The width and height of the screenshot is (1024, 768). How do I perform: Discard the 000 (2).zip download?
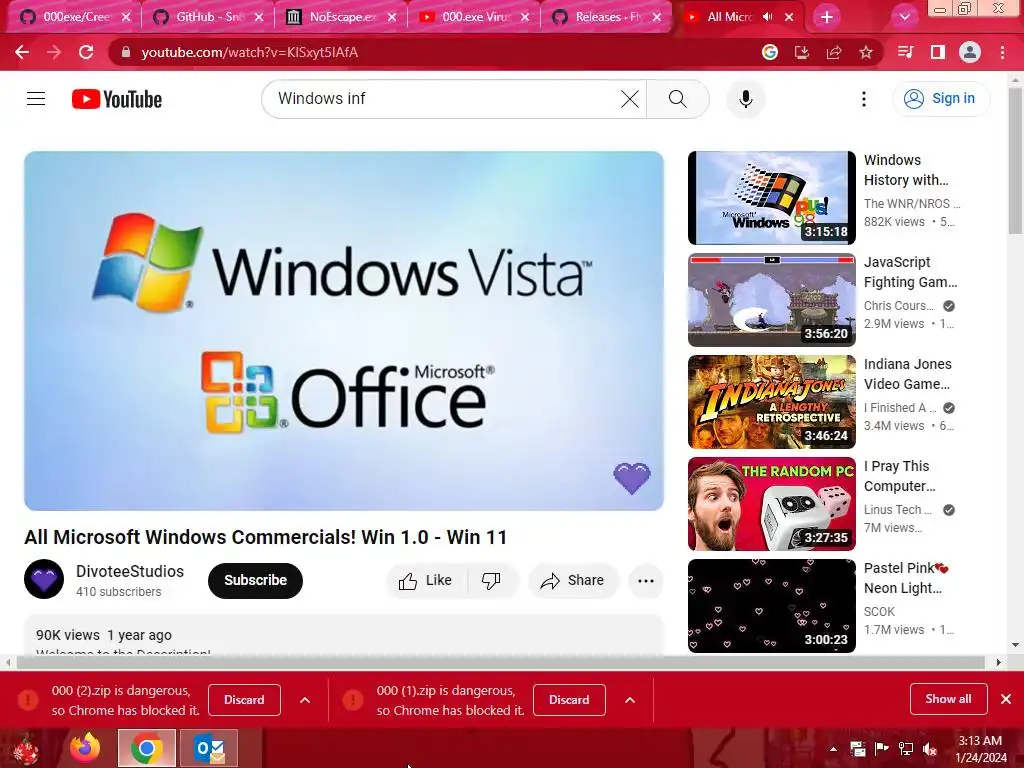coord(244,700)
